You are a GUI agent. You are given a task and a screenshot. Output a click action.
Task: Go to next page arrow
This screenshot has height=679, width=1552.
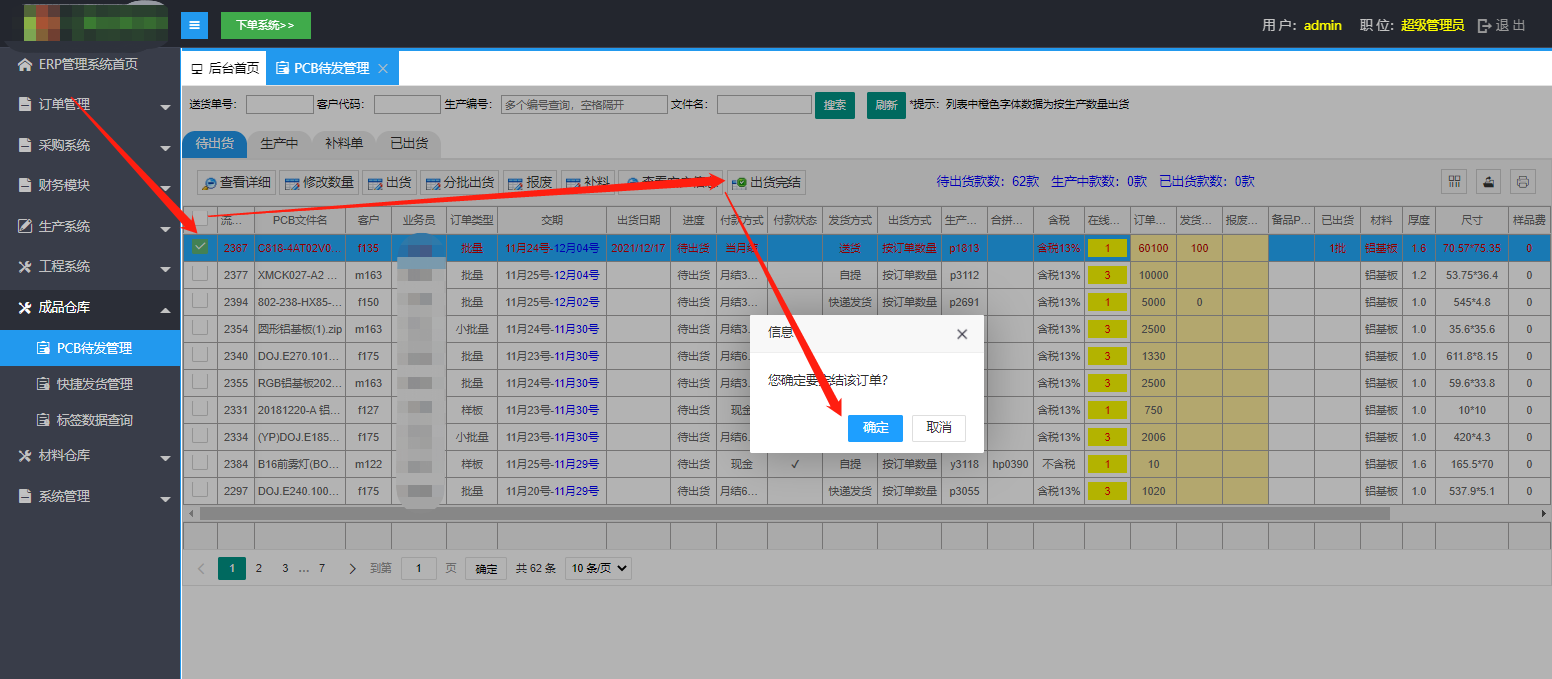[352, 568]
